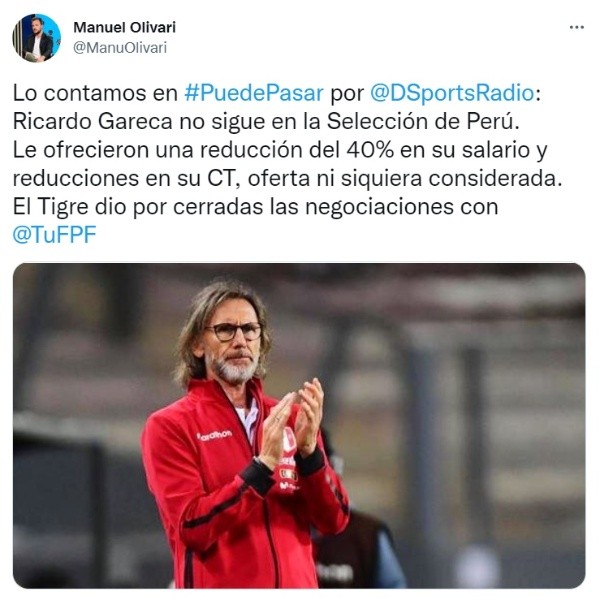Open the attached photo of the coach

point(299,426)
